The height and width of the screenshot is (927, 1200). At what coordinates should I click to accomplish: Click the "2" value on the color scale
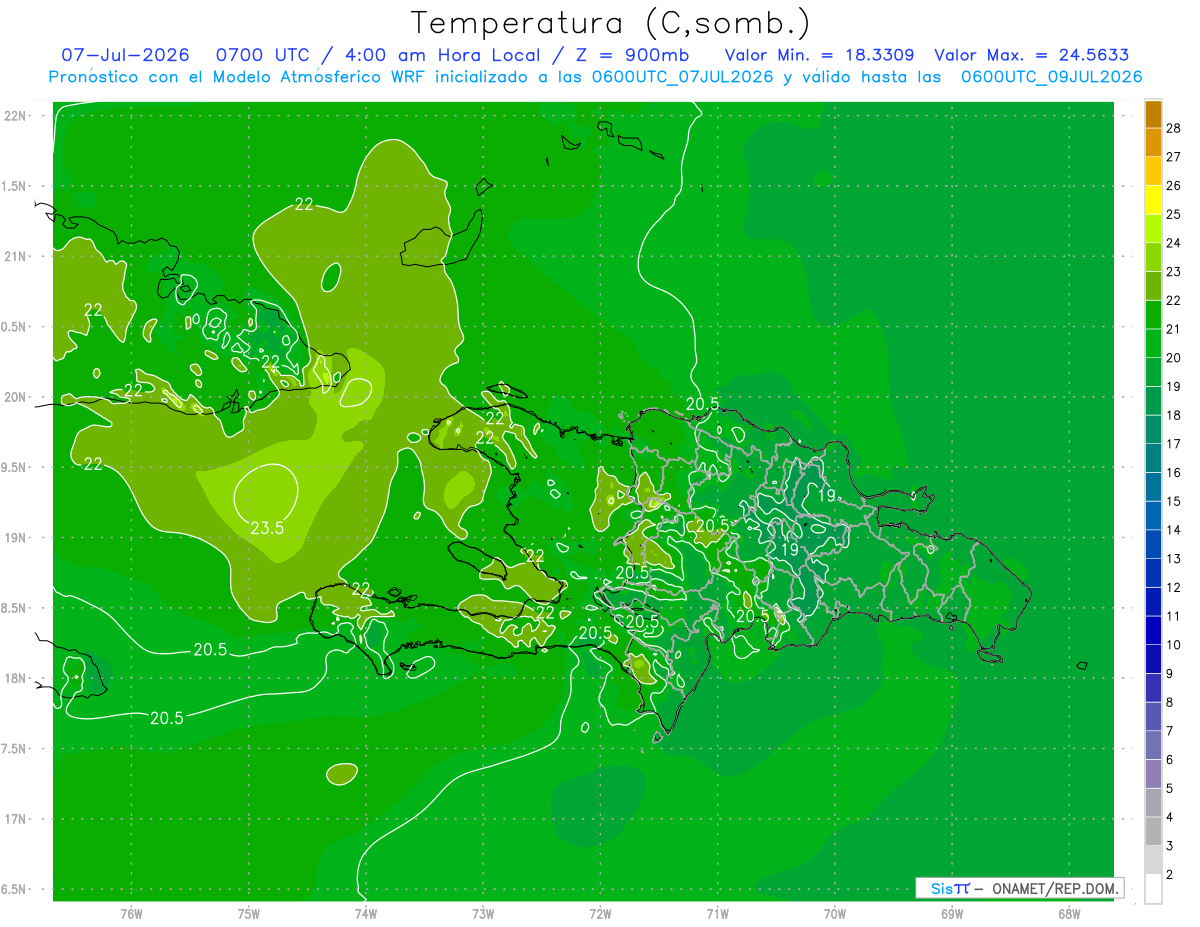[x=1170, y=875]
